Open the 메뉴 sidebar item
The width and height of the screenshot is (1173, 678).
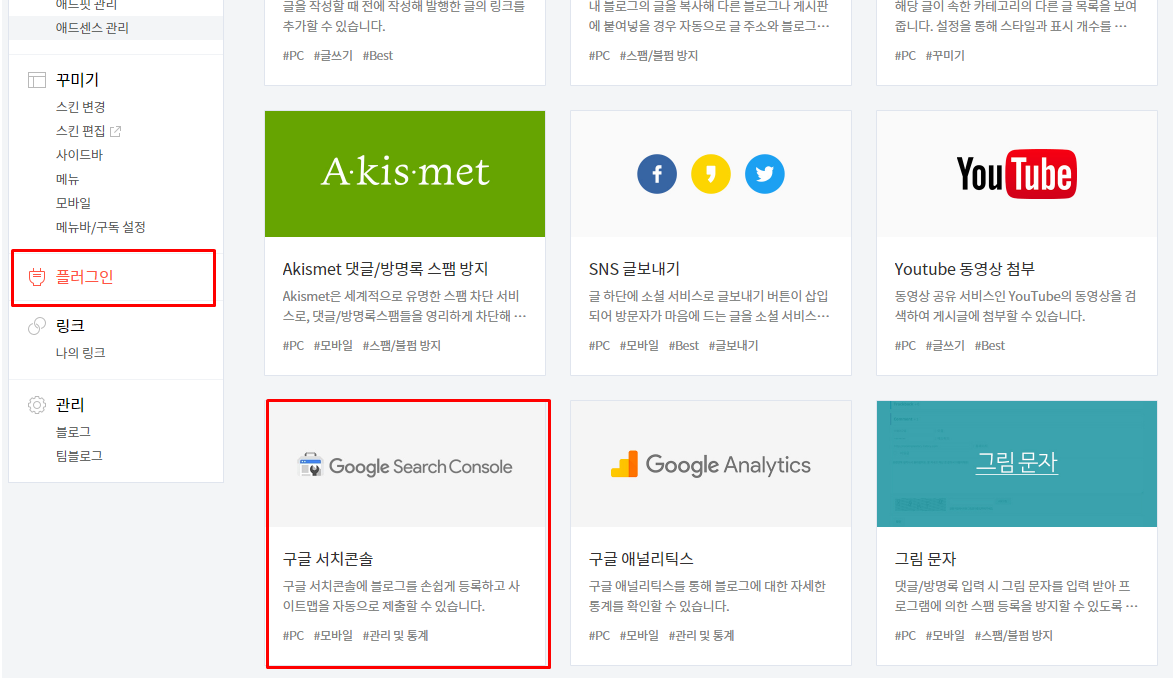click(67, 179)
